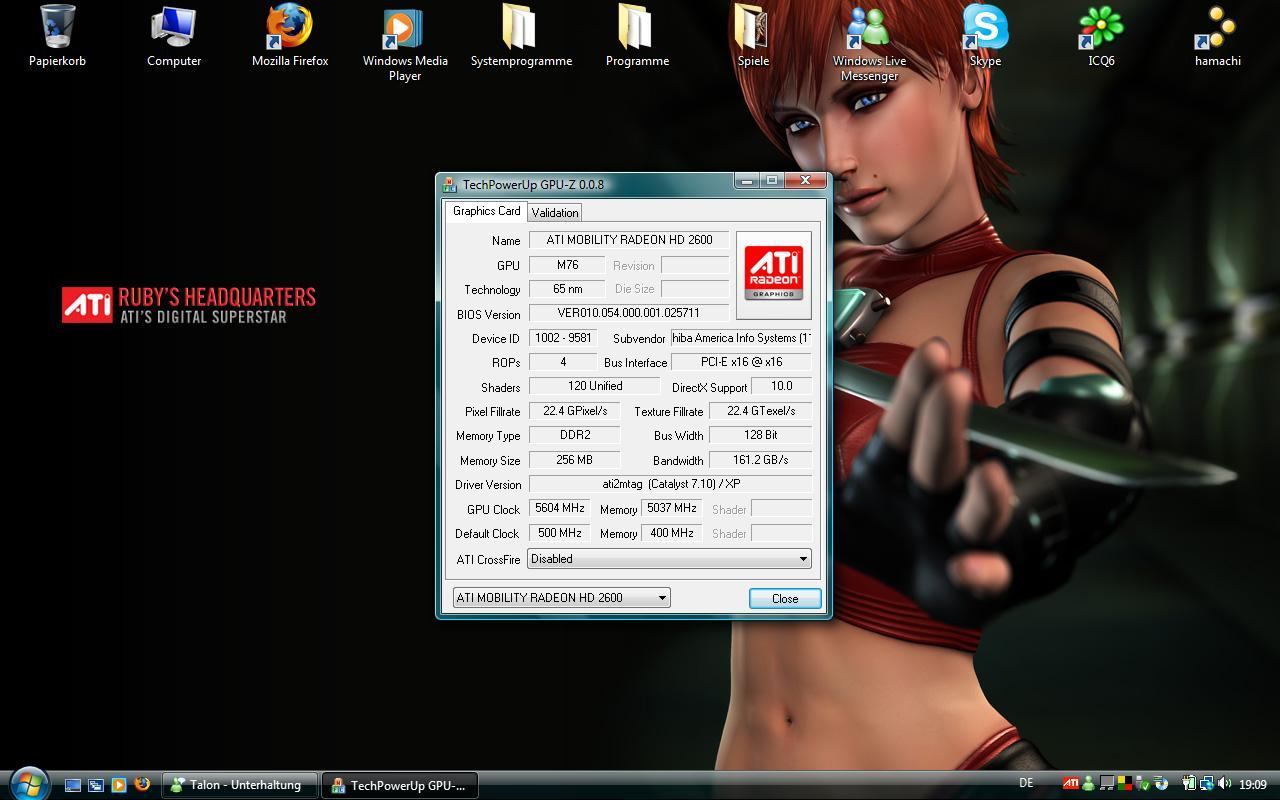Click the network connection tray icon
This screenshot has width=1280, height=800.
tap(1207, 784)
